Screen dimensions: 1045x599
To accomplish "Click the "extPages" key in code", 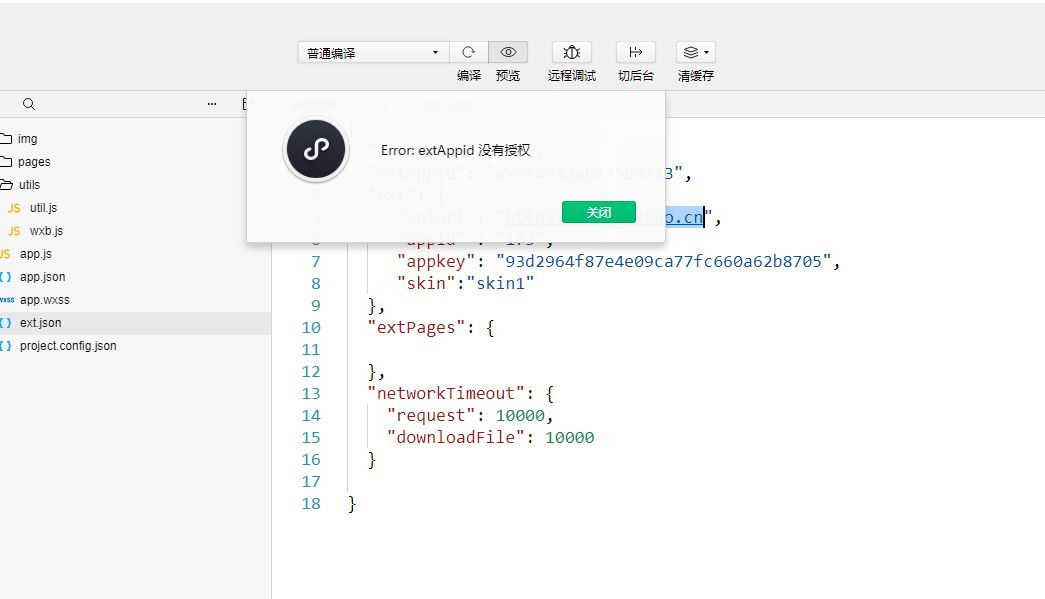I will point(417,327).
